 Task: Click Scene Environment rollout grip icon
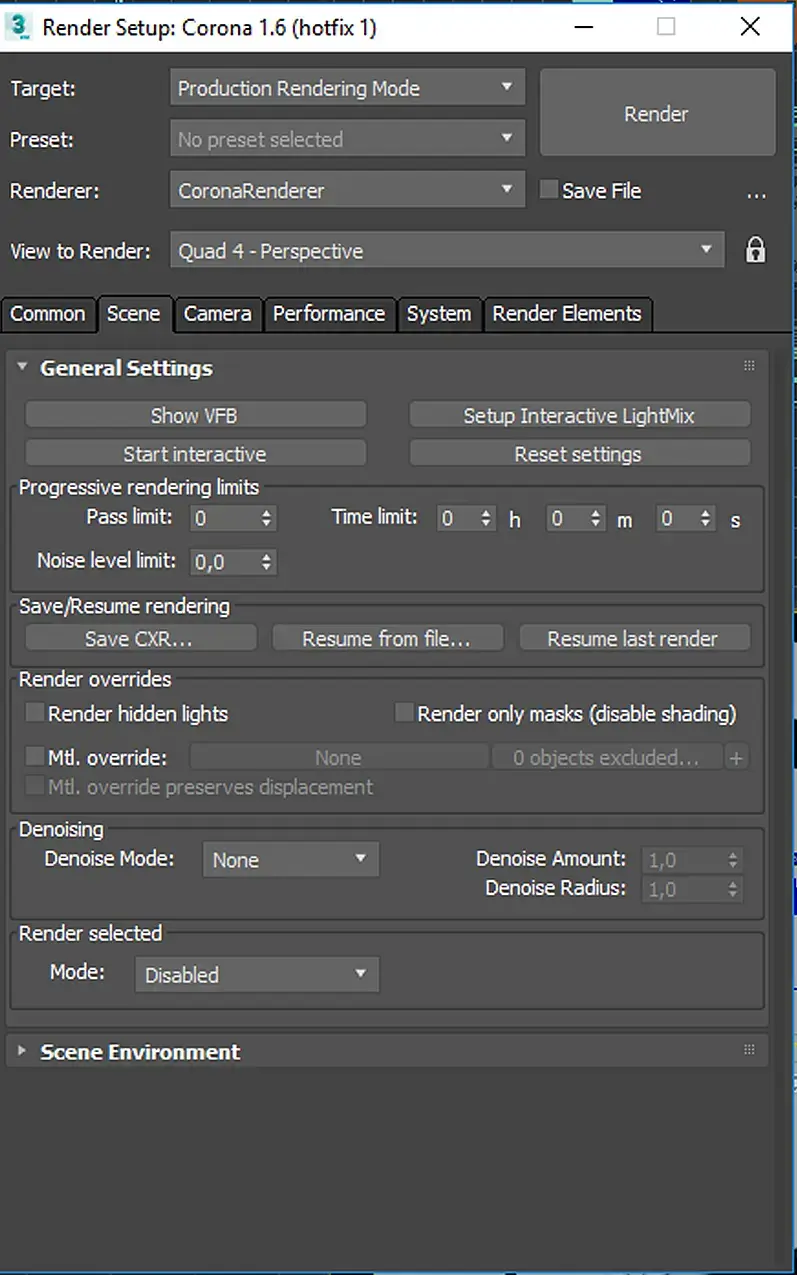tap(749, 1050)
